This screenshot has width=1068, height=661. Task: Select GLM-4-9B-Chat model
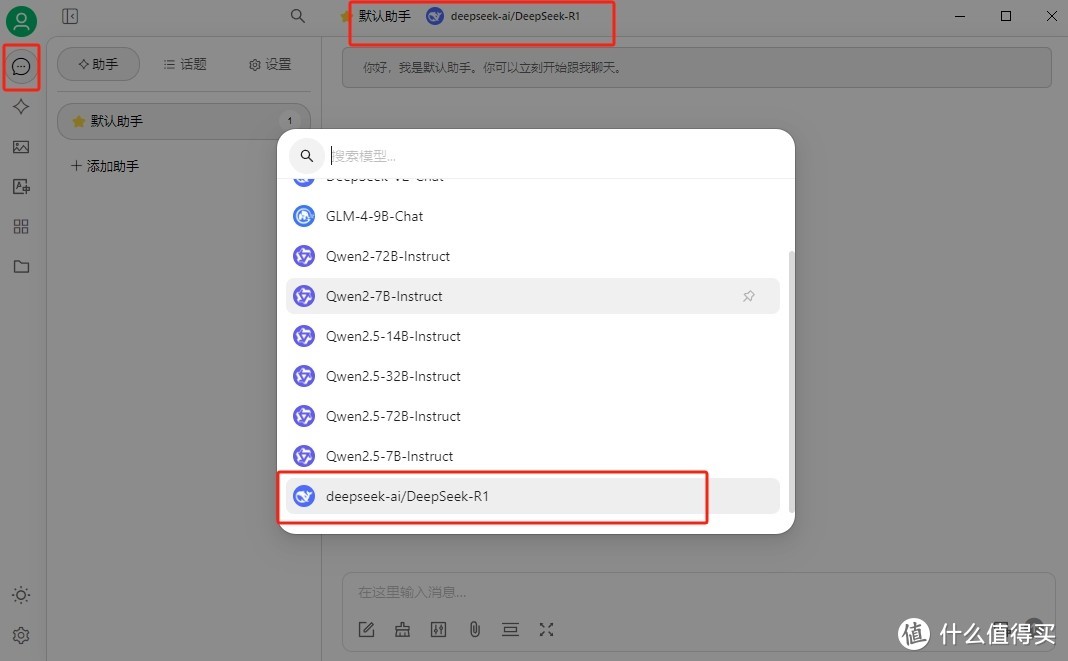click(533, 216)
